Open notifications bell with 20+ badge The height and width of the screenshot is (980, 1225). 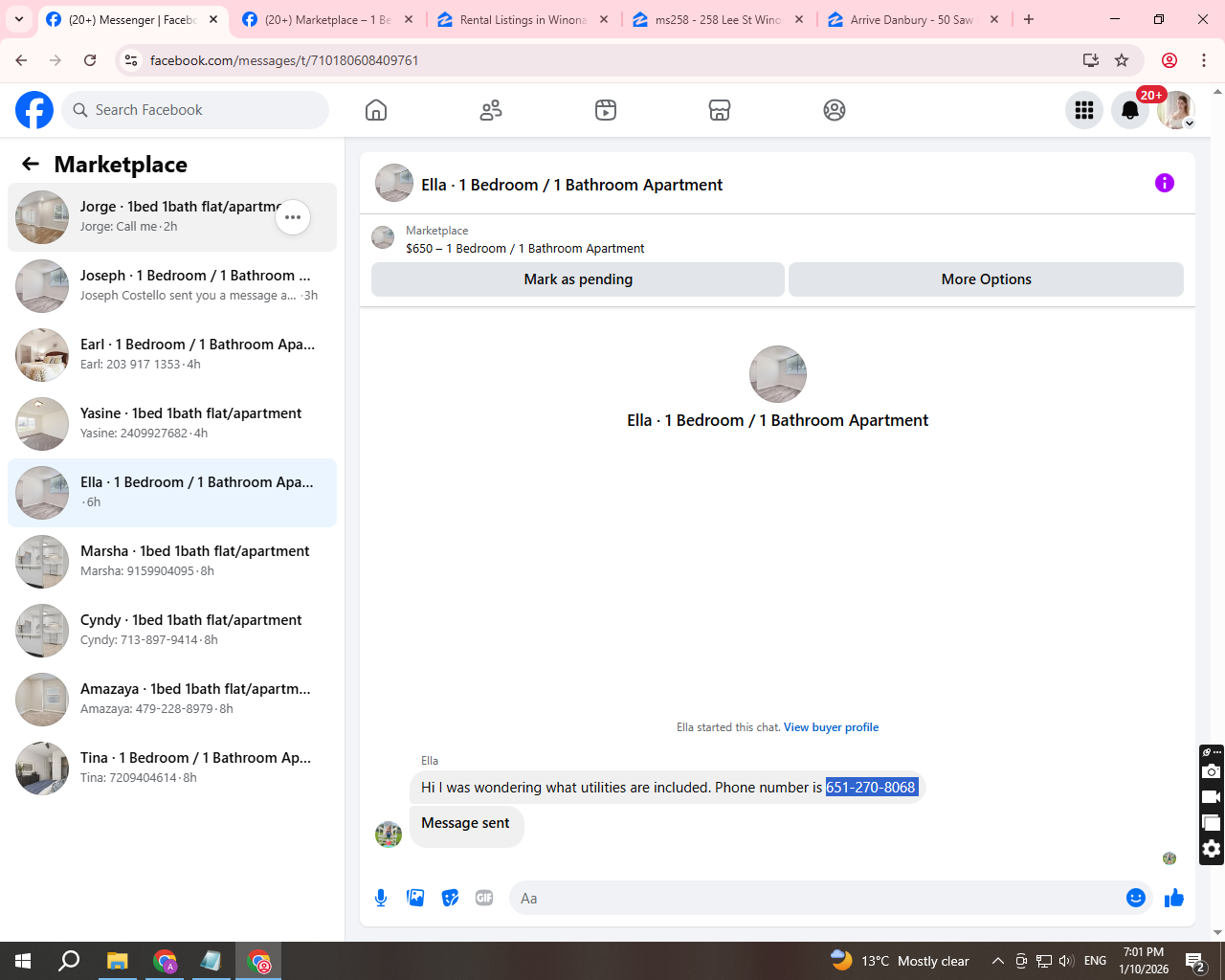coord(1130,110)
